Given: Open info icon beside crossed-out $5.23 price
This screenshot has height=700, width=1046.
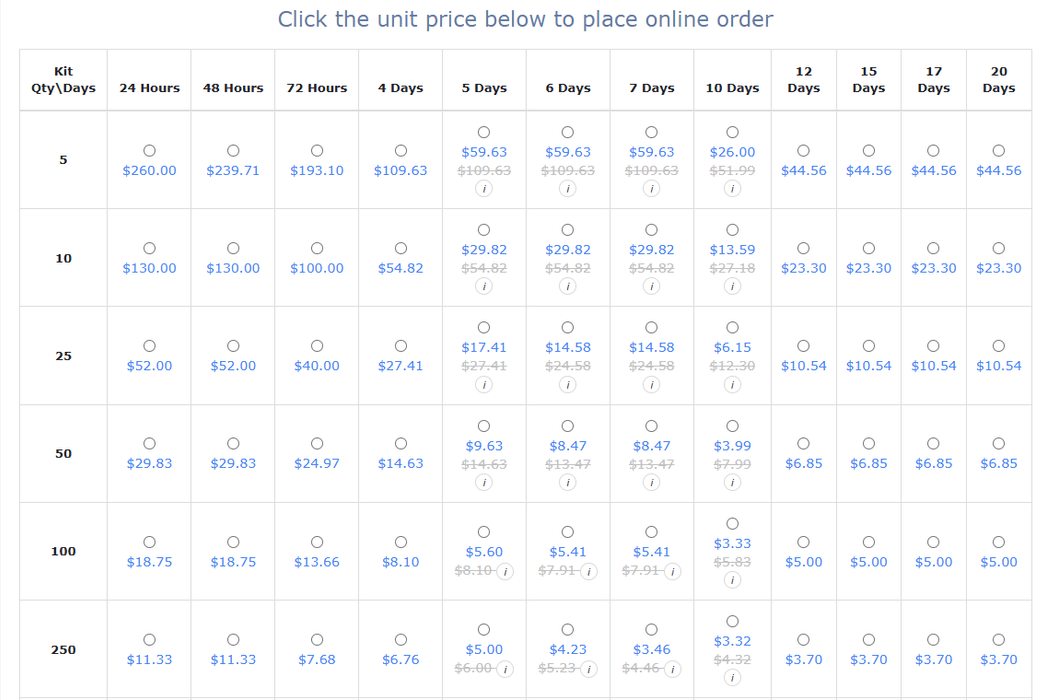Looking at the screenshot, I should pos(588,669).
